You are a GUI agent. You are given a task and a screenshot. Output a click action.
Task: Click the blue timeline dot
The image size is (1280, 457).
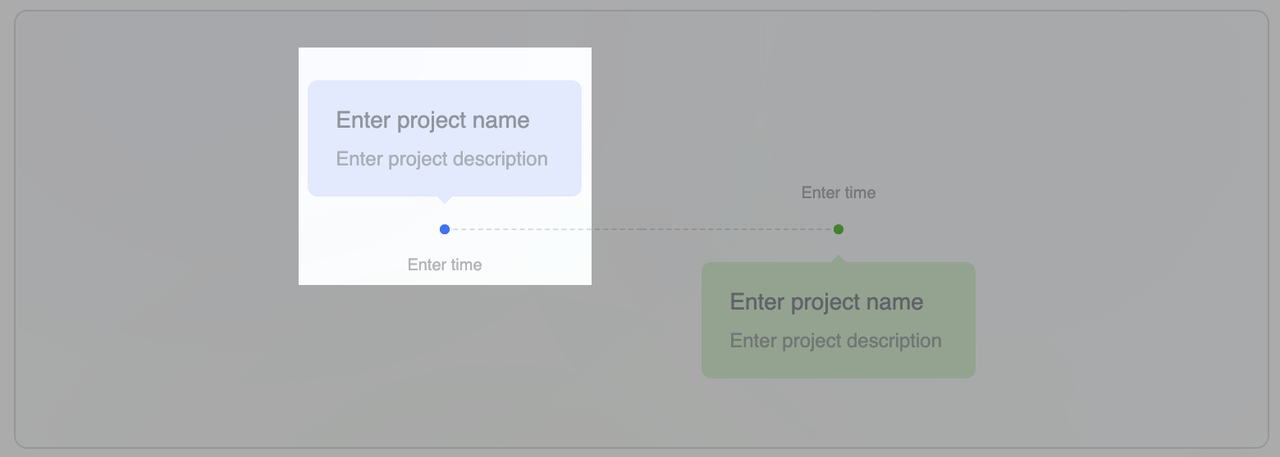pyautogui.click(x=444, y=229)
